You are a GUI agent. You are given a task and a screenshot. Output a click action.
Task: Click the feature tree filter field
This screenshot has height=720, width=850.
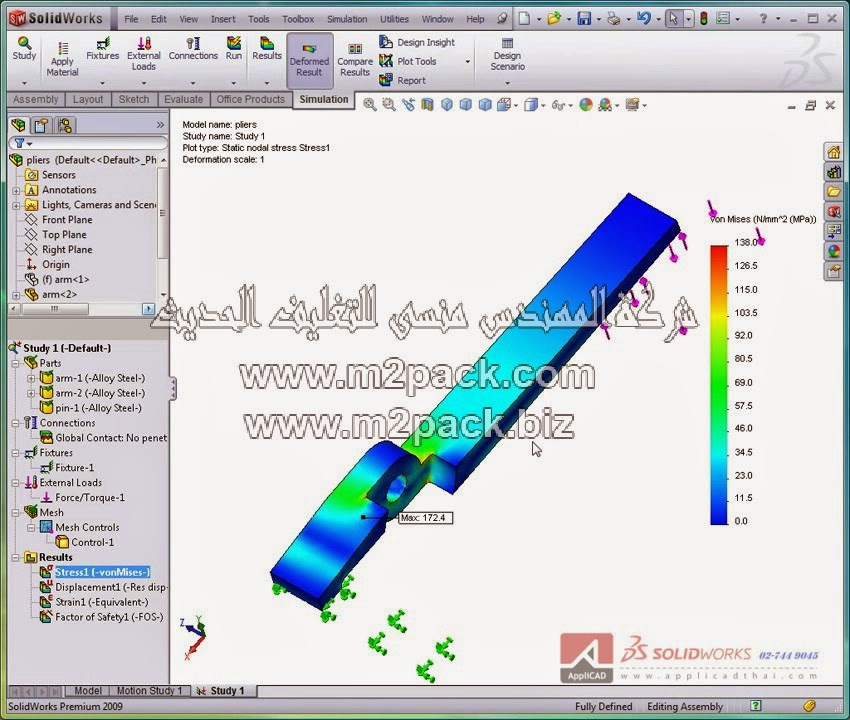point(89,143)
